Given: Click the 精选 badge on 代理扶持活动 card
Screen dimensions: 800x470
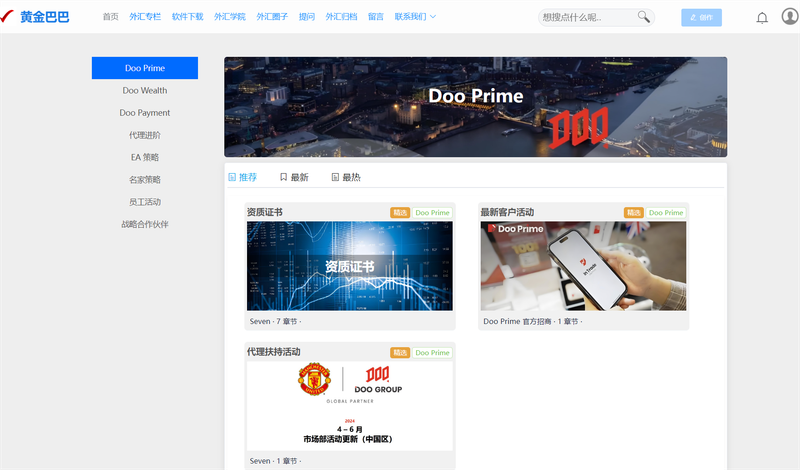Looking at the screenshot, I should tap(400, 353).
